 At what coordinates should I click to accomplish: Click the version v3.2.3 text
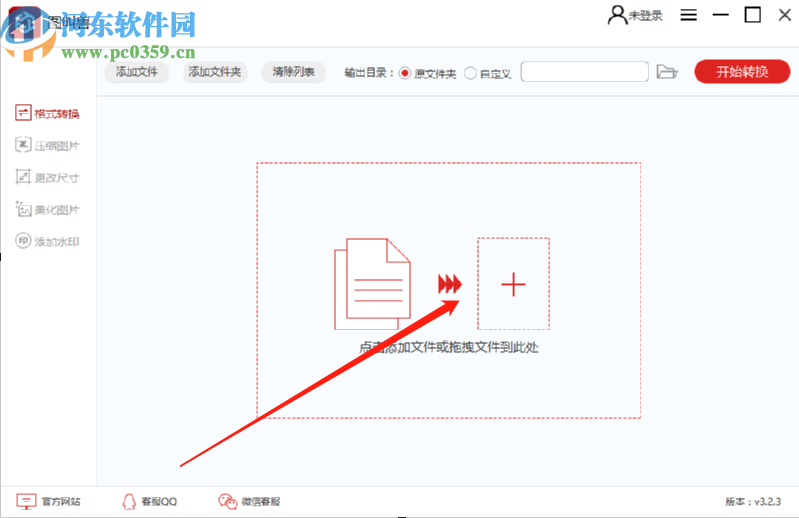(x=753, y=501)
